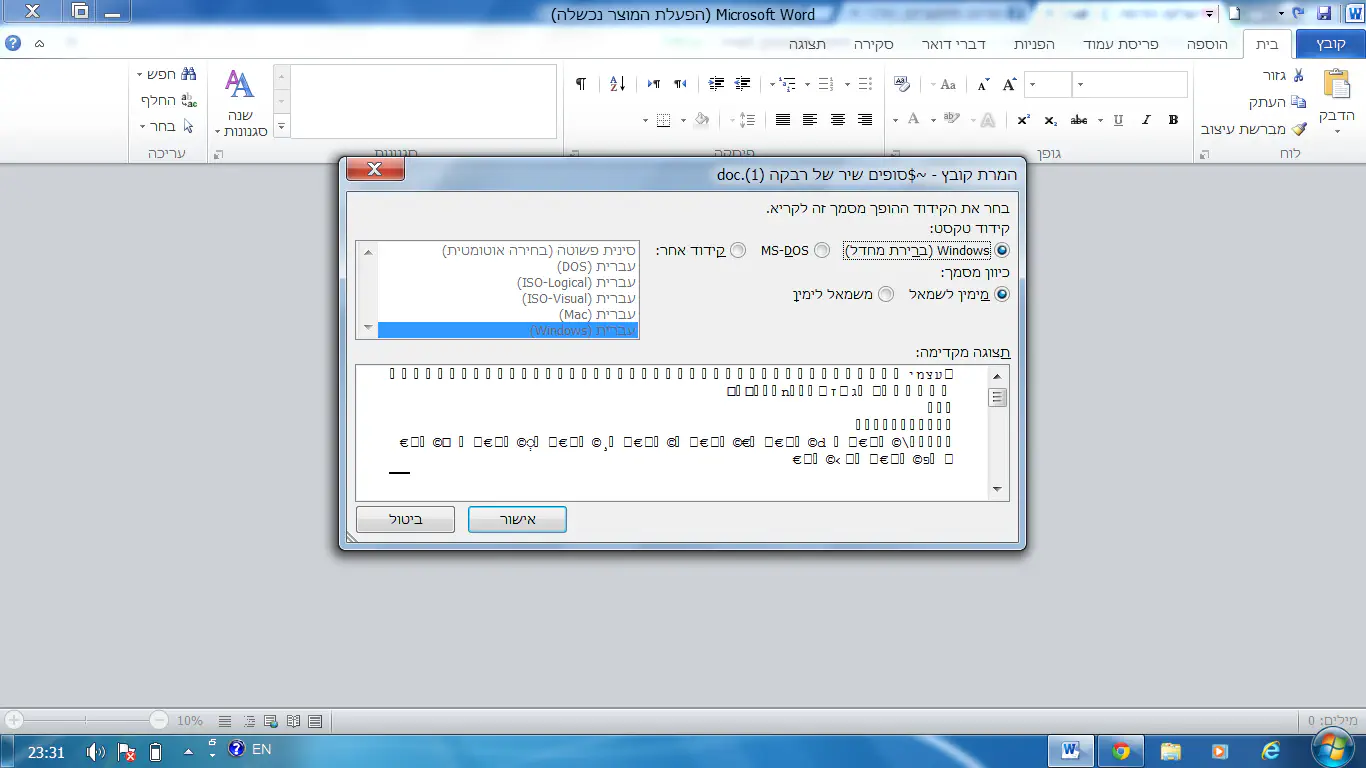Screen dimensions: 1366x768
Task: Confirm with the אישור button
Action: (517, 519)
